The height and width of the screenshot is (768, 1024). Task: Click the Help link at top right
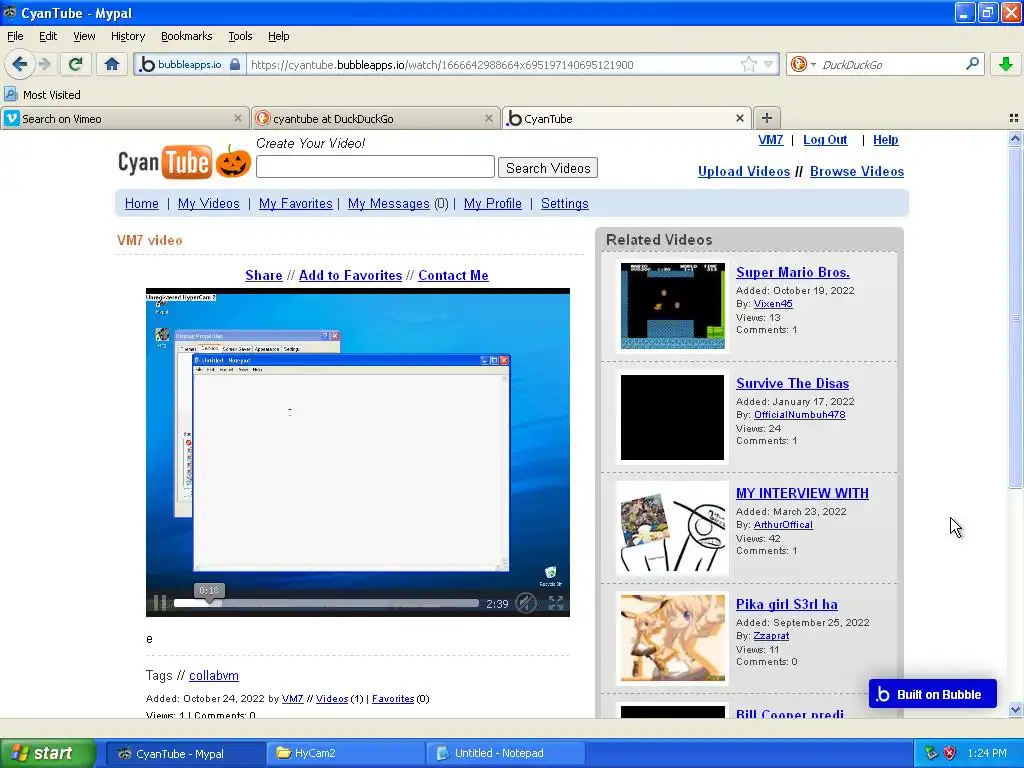click(x=886, y=140)
